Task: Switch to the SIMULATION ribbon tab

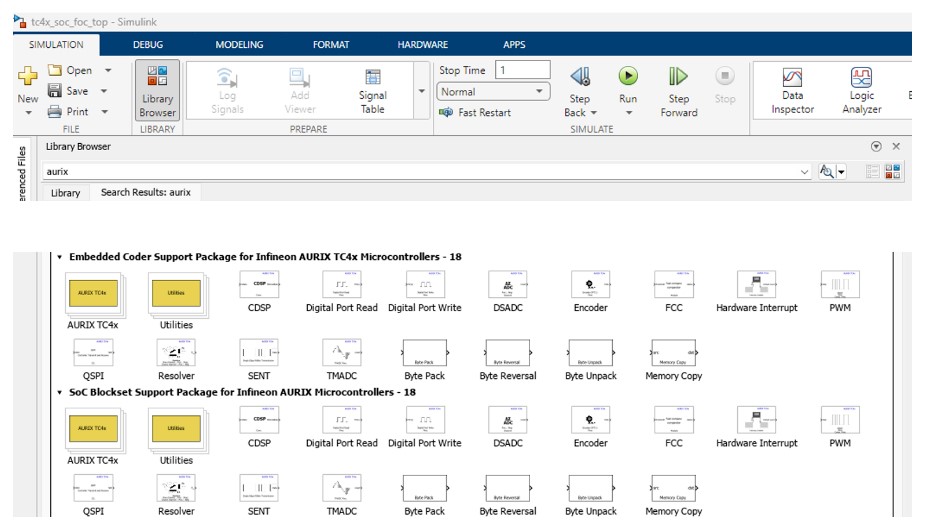Action: point(56,44)
